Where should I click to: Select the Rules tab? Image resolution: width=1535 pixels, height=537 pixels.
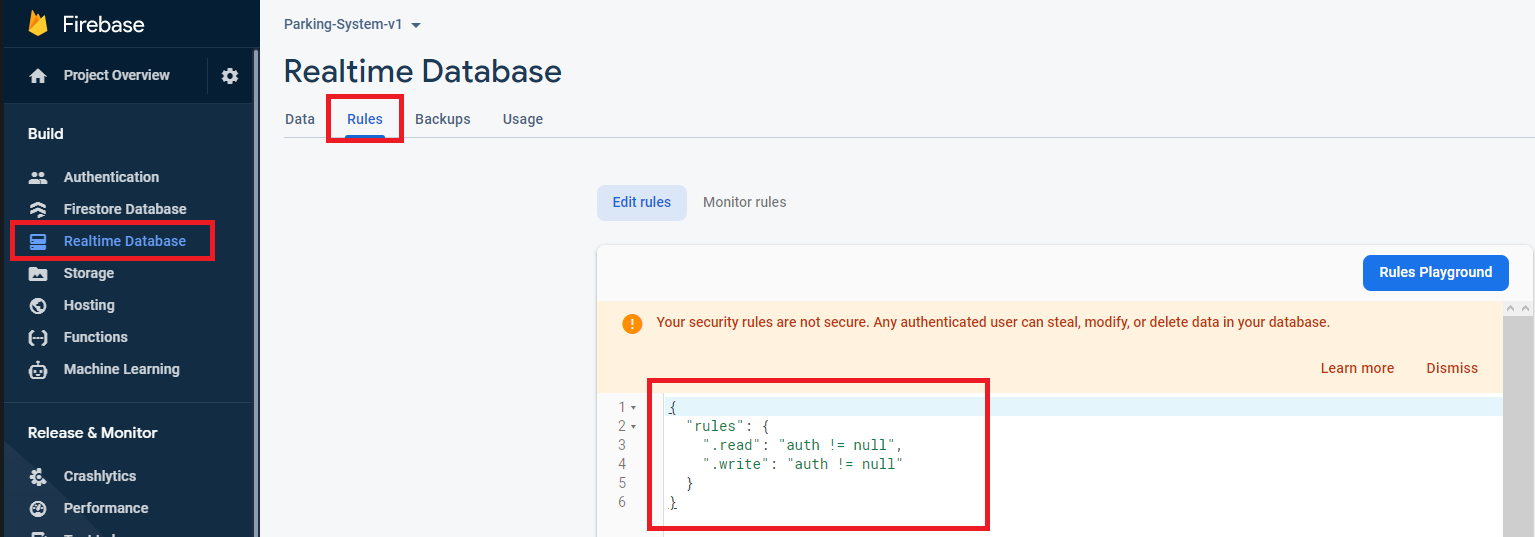[x=365, y=119]
